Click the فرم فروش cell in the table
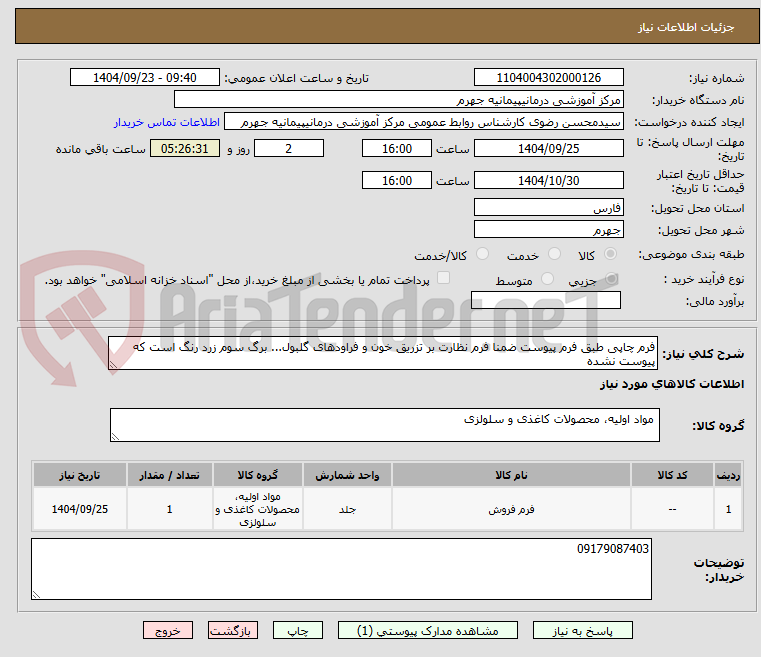Image resolution: width=761 pixels, height=657 pixels. (511, 509)
